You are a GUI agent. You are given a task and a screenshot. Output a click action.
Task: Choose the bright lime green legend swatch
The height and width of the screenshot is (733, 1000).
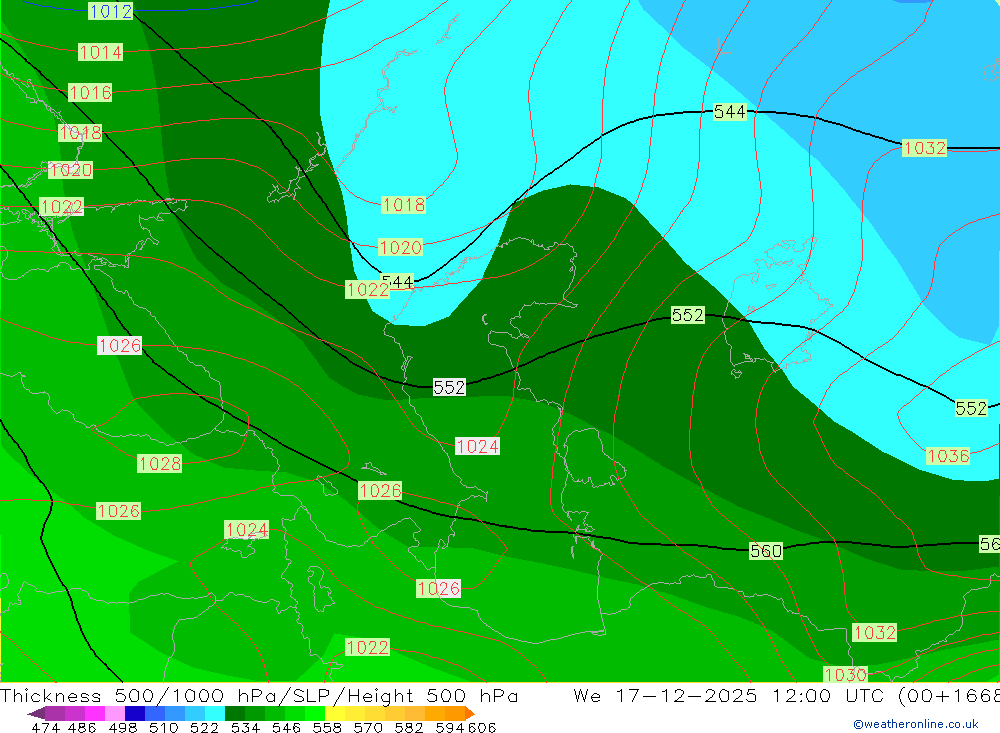pyautogui.click(x=315, y=713)
